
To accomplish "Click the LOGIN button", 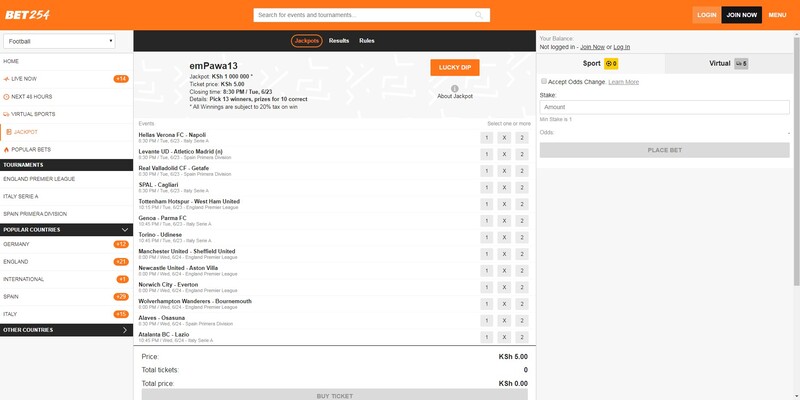I will pyautogui.click(x=707, y=15).
